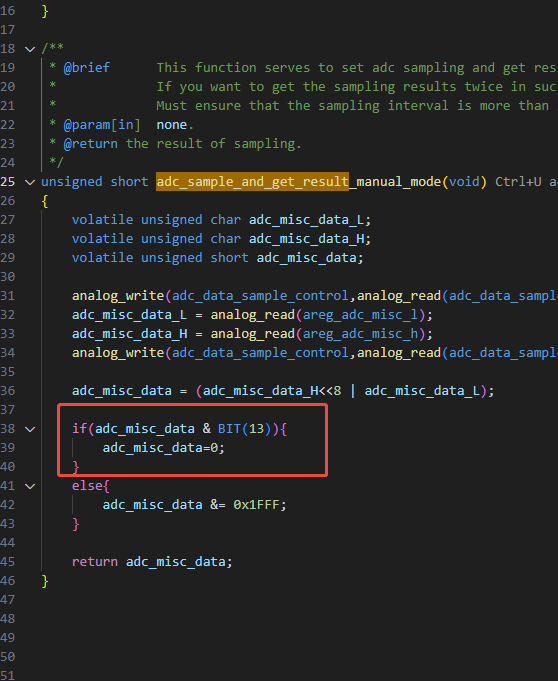Click line number 45 in the gutter
The width and height of the screenshot is (558, 681).
[8, 562]
